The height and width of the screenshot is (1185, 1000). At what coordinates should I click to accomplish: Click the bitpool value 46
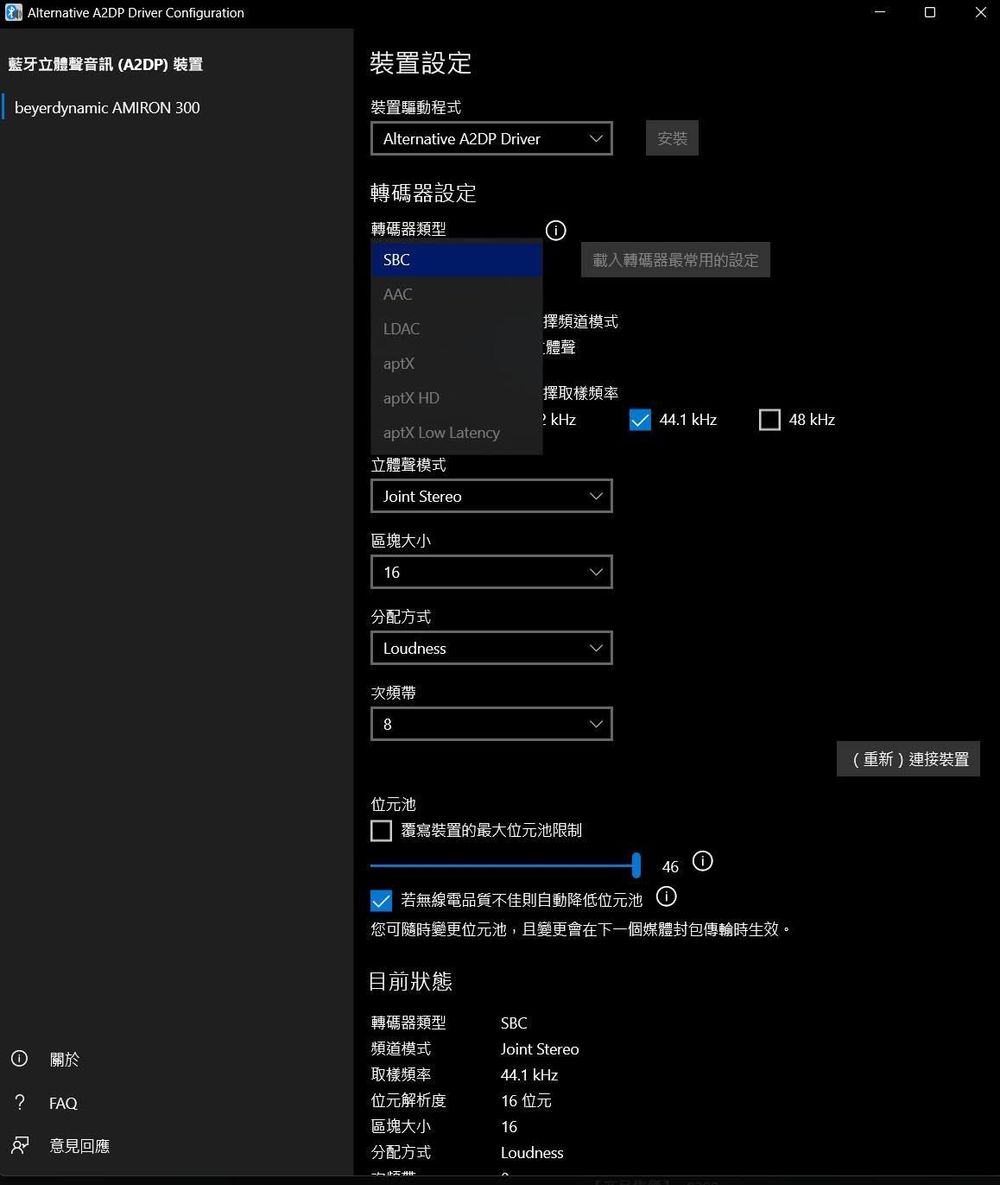coord(670,868)
